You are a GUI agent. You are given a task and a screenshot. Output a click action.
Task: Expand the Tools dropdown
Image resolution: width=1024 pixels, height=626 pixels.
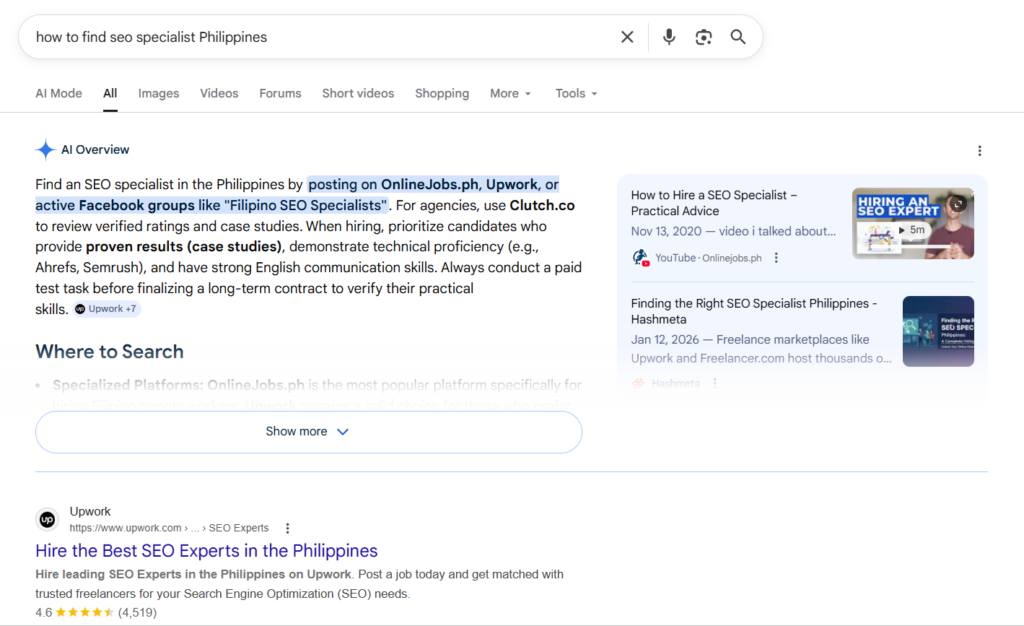[576, 93]
